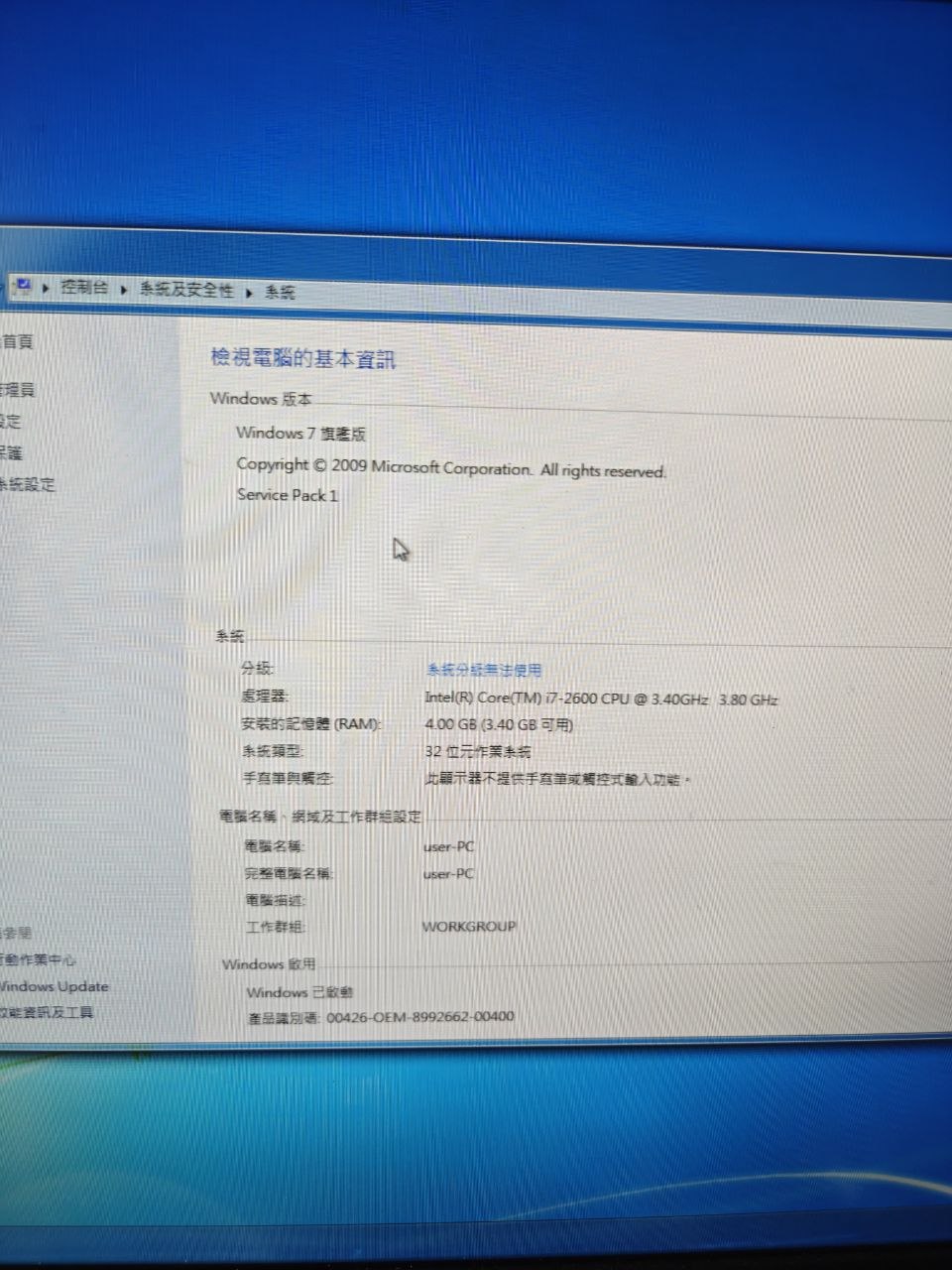Click the Windows 7 旗艦版 edition text
Viewport: 952px width, 1270px height.
point(300,434)
